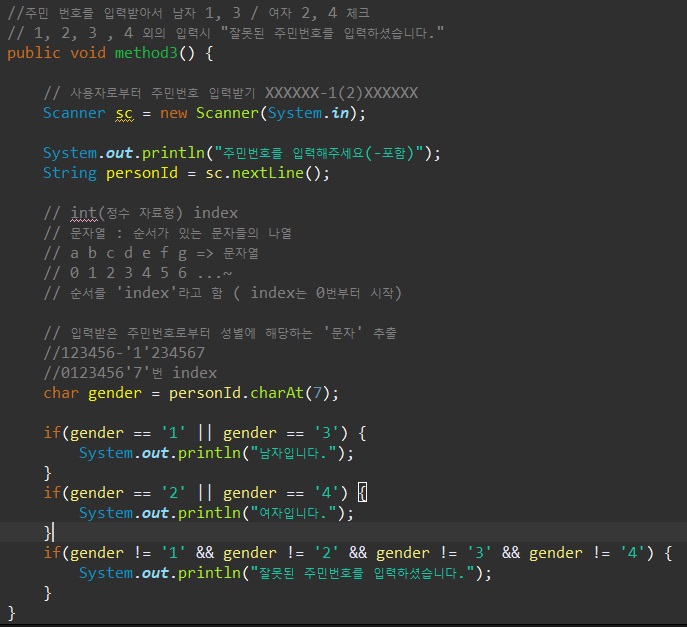Image resolution: width=687 pixels, height=627 pixels.
Task: Click the gender != '4' condition at line end
Action: click(587, 553)
